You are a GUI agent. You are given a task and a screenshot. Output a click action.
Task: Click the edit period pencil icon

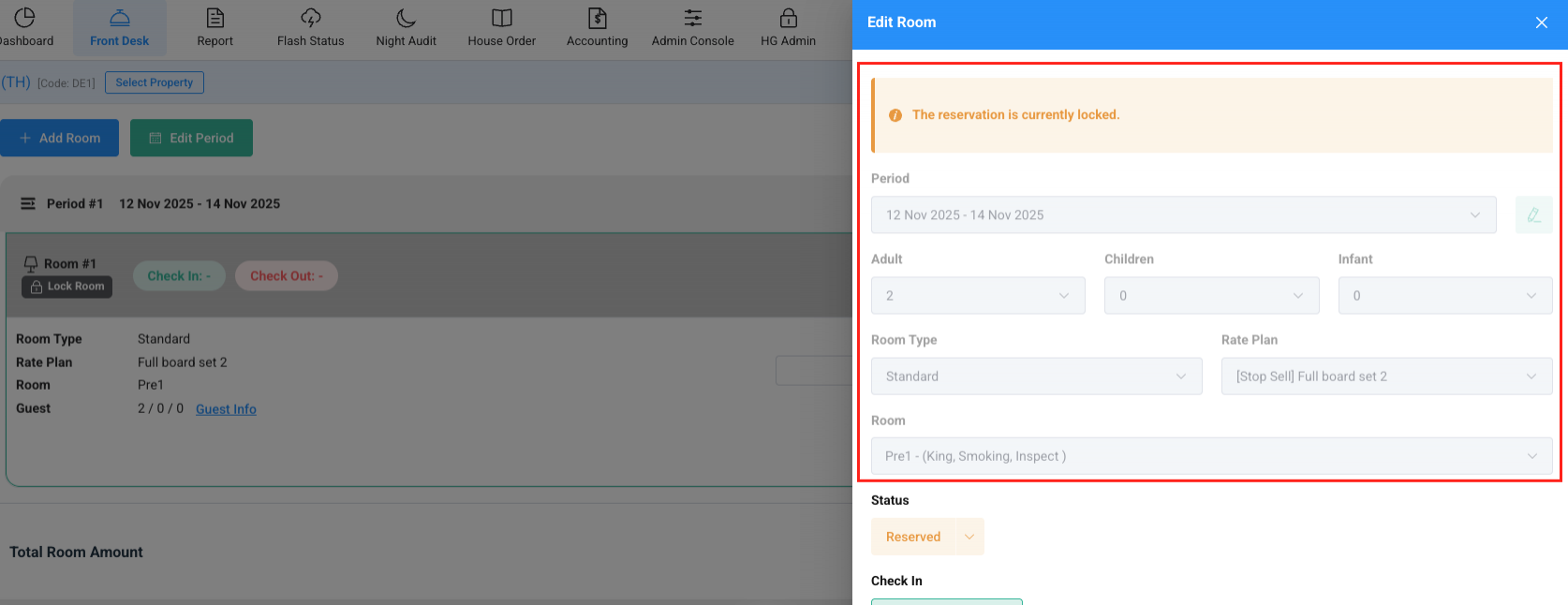pyautogui.click(x=1533, y=215)
